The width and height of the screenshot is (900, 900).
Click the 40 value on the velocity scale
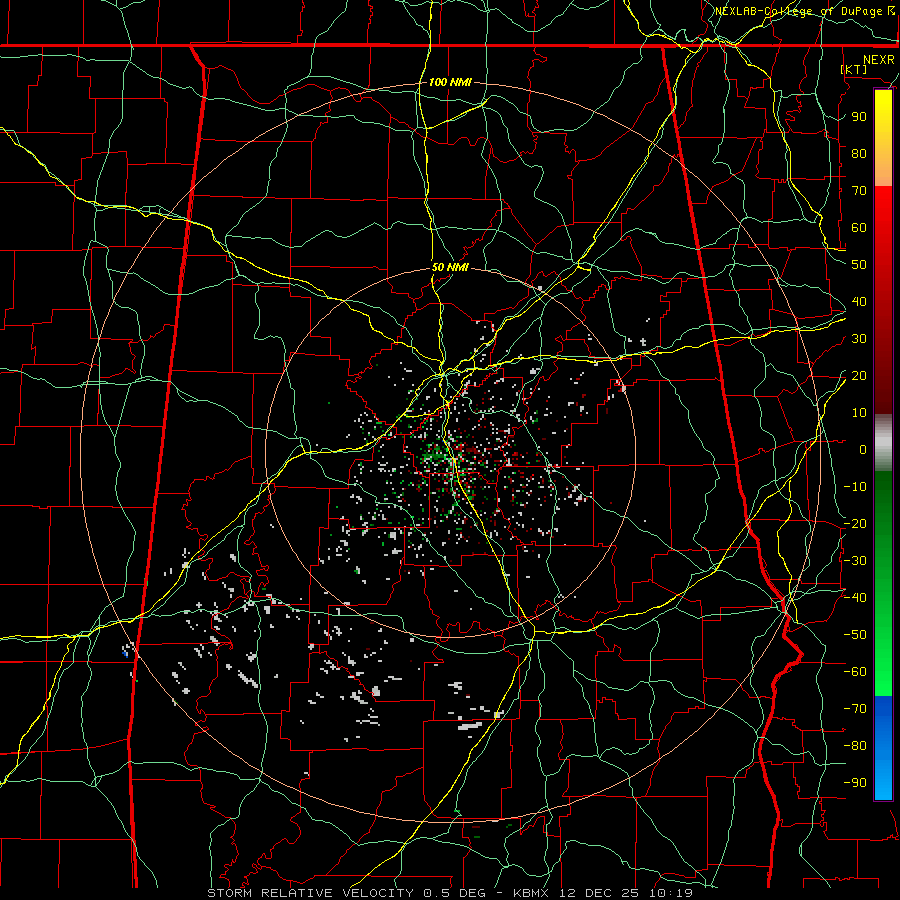859,302
